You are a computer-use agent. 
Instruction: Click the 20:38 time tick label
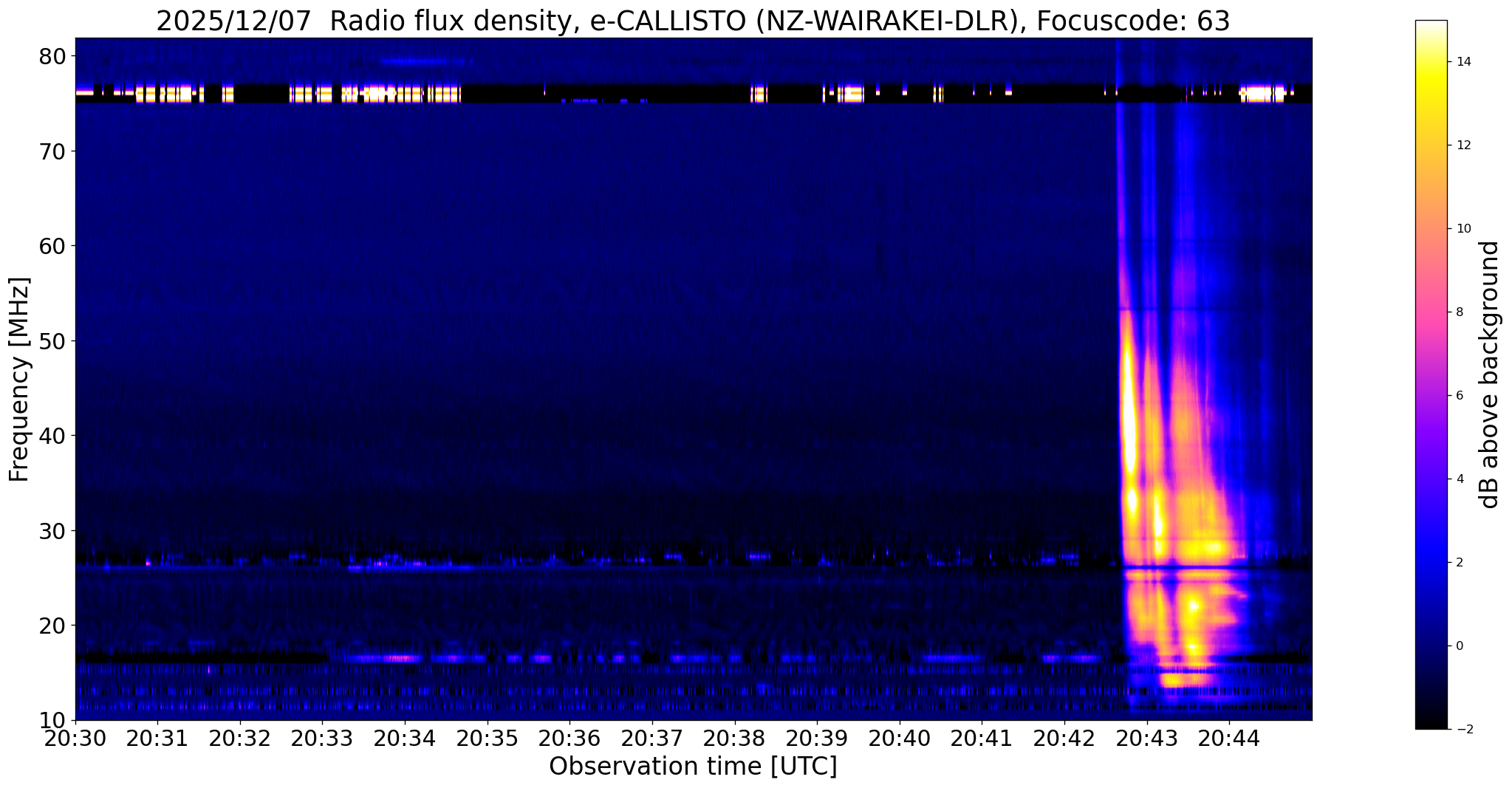[735, 739]
